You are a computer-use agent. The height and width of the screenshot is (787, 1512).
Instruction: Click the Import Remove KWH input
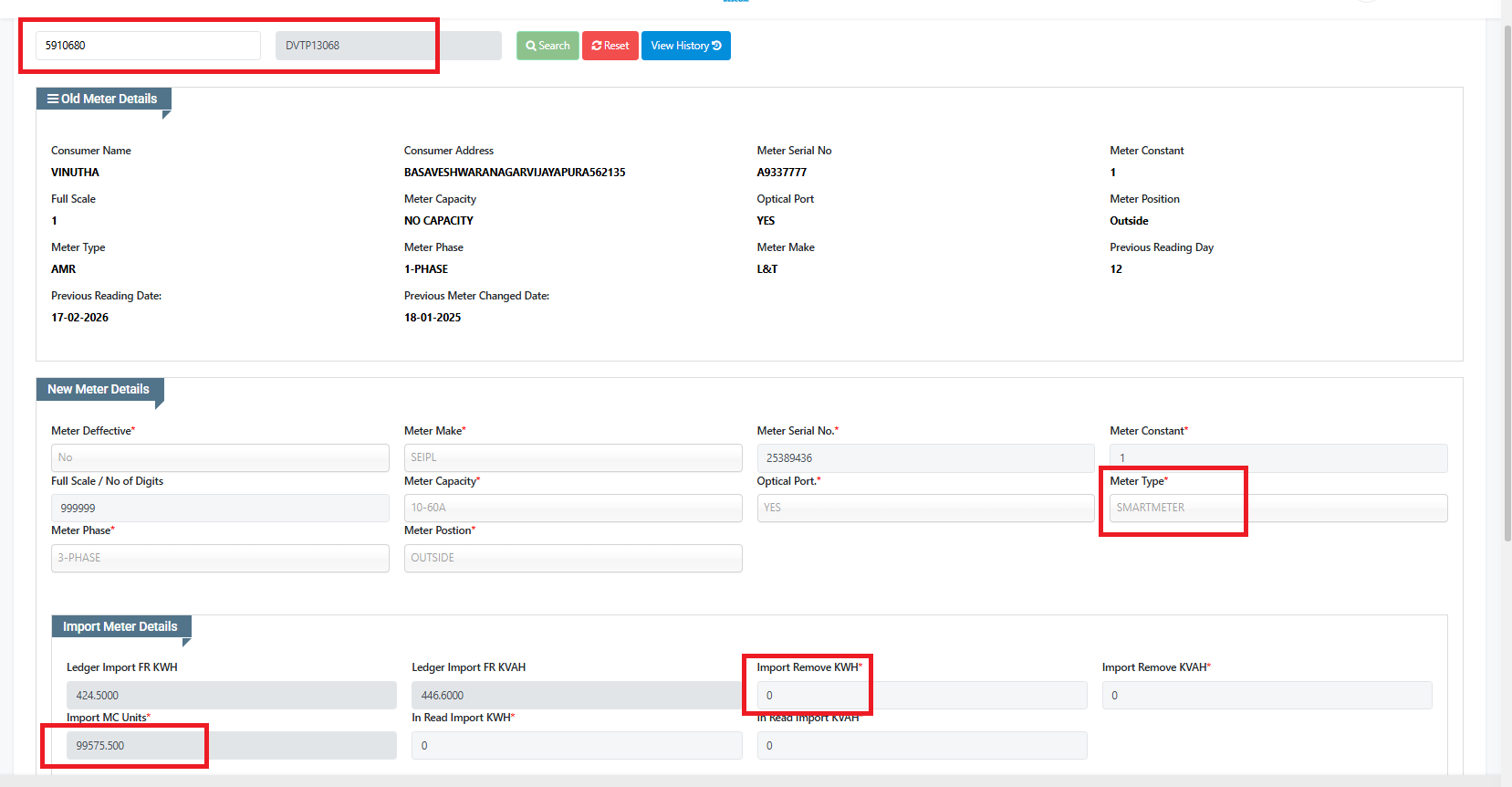tap(922, 696)
